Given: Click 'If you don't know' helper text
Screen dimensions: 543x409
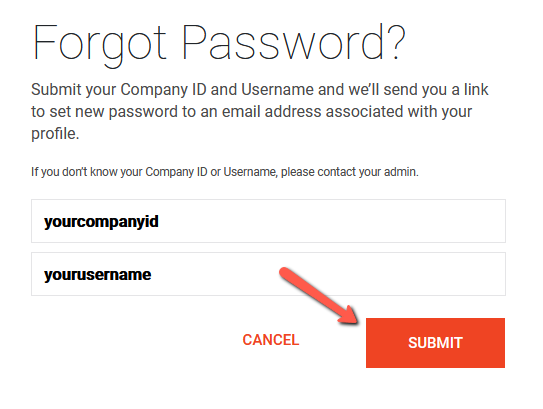Looking at the screenshot, I should tap(74, 172).
